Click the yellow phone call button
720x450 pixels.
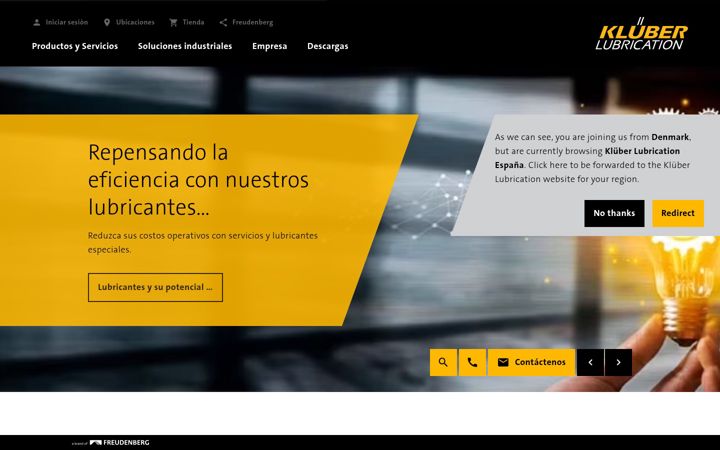[x=472, y=362]
